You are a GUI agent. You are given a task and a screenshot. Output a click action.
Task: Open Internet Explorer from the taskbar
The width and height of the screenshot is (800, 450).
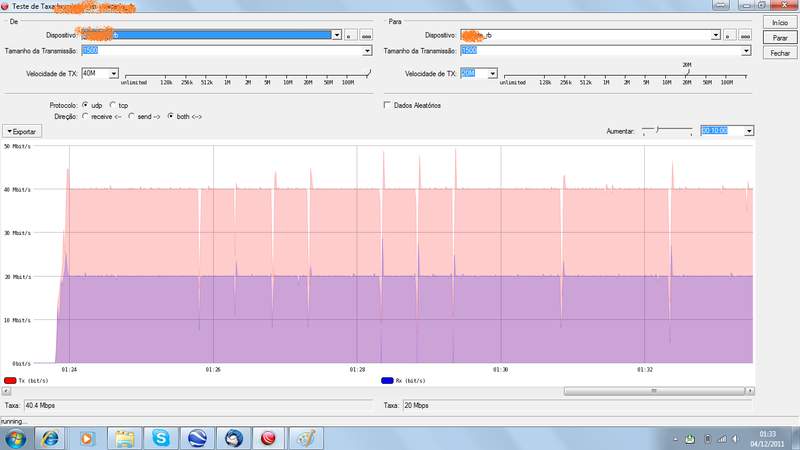[49, 438]
